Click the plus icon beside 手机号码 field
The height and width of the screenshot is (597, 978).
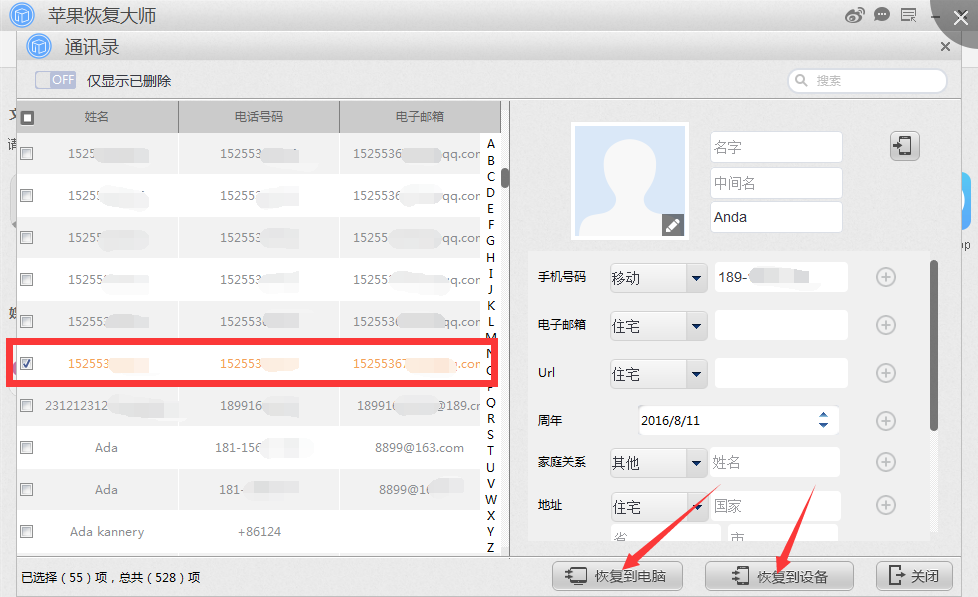(x=885, y=277)
